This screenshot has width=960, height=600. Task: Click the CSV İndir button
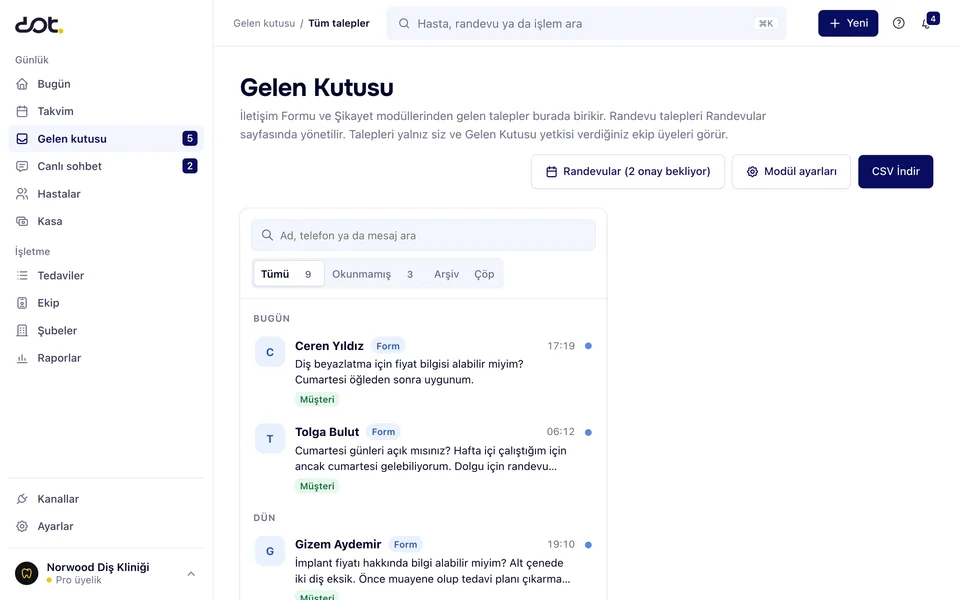tap(896, 171)
